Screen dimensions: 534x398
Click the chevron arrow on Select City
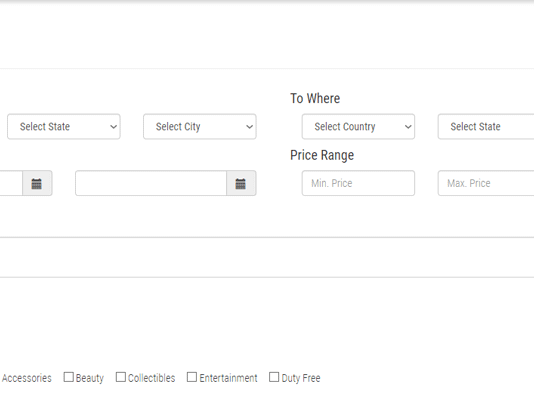point(249,127)
